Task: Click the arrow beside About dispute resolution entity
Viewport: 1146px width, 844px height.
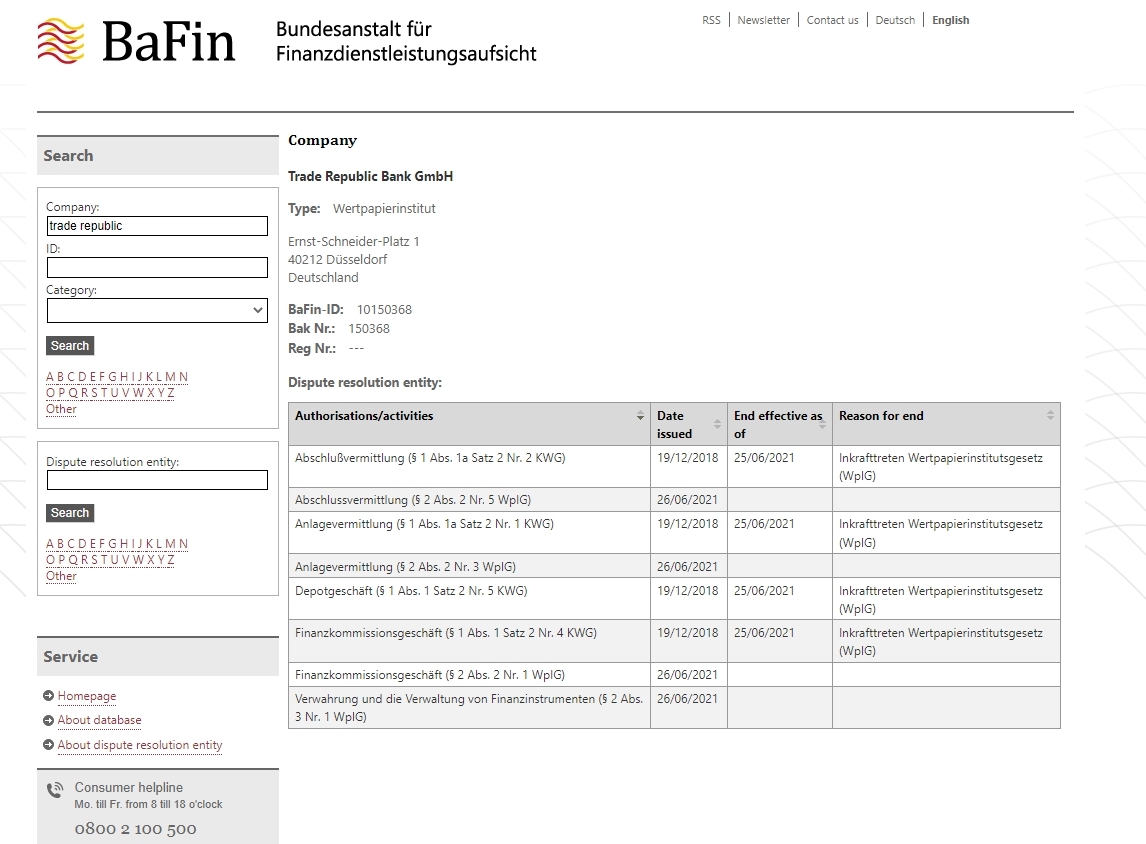Action: [x=49, y=746]
